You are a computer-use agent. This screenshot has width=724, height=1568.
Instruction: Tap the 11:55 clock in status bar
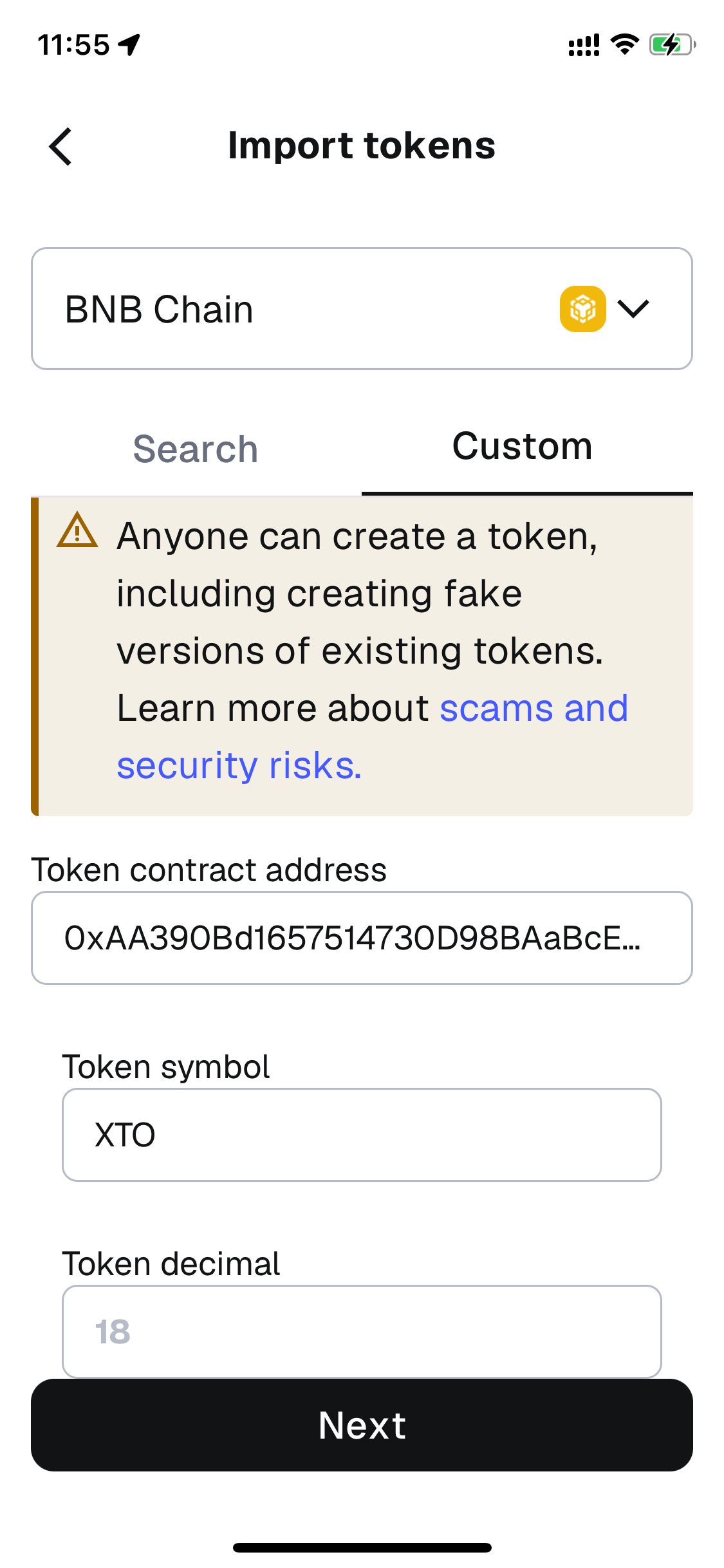pos(74,45)
